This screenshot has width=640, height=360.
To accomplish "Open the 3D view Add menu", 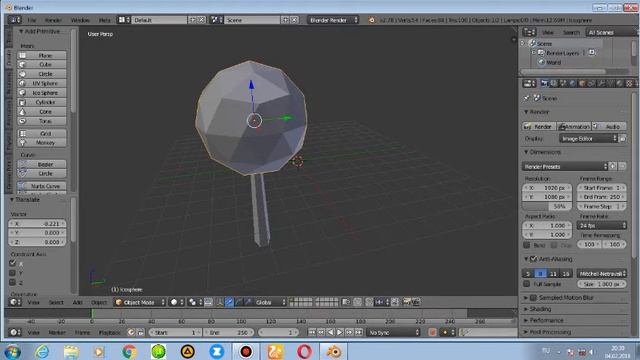I will pyautogui.click(x=77, y=302).
